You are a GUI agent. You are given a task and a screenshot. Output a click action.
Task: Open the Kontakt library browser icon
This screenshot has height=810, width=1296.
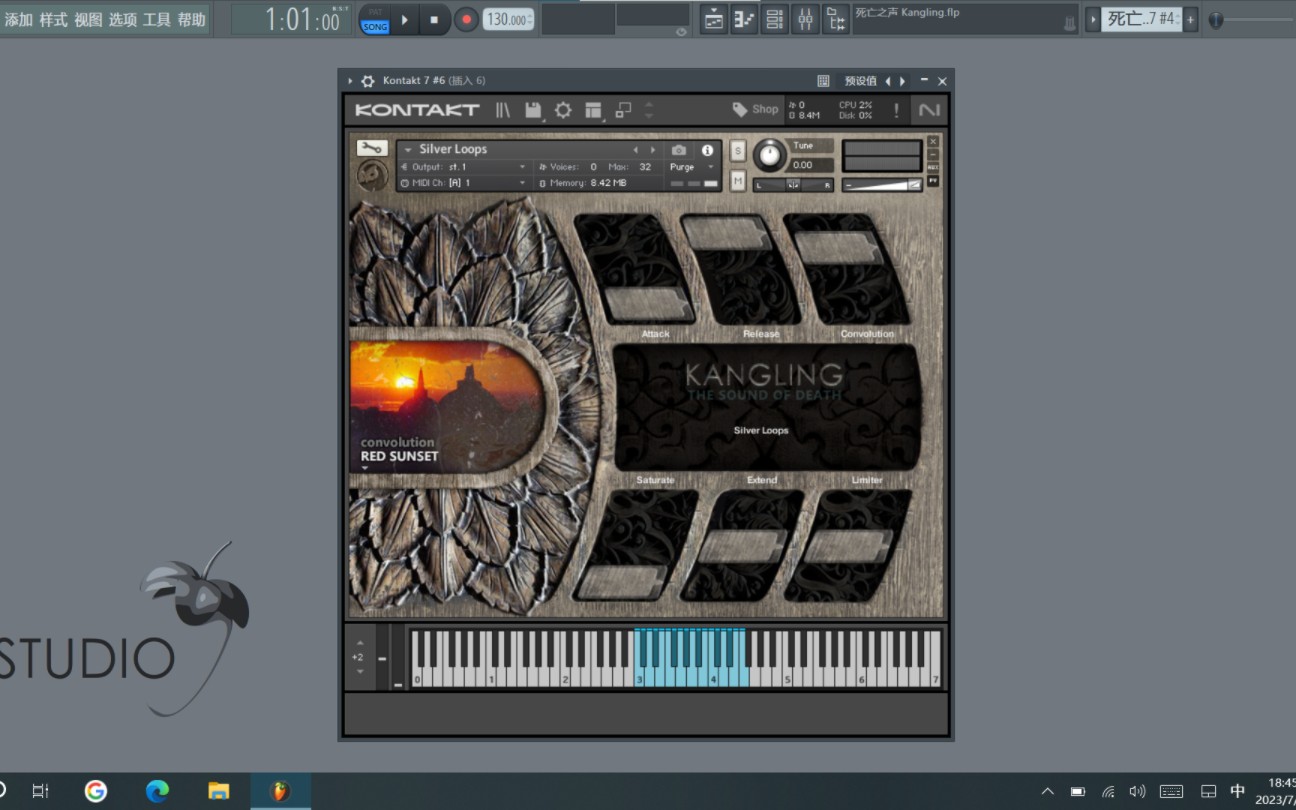(502, 110)
